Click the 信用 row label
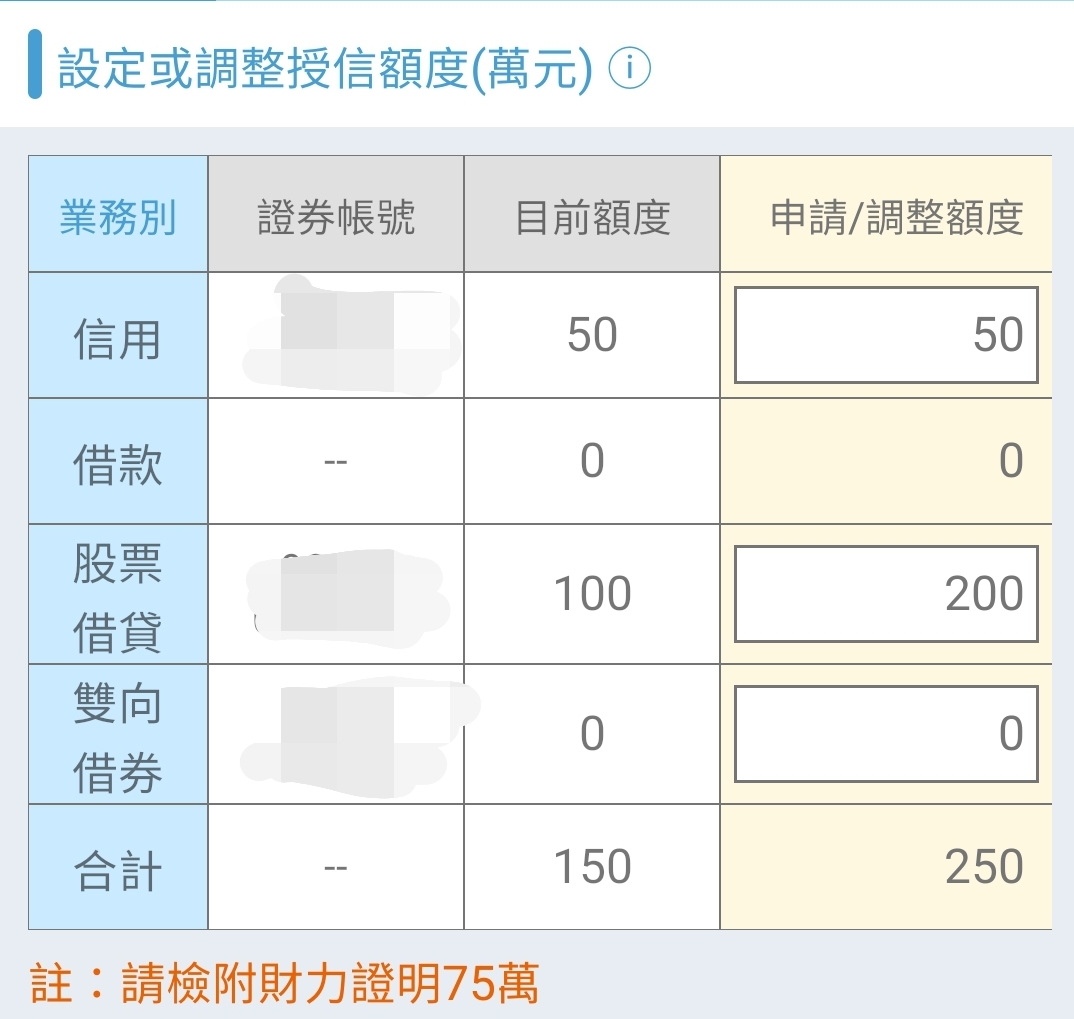This screenshot has width=1074, height=1019. coord(117,334)
